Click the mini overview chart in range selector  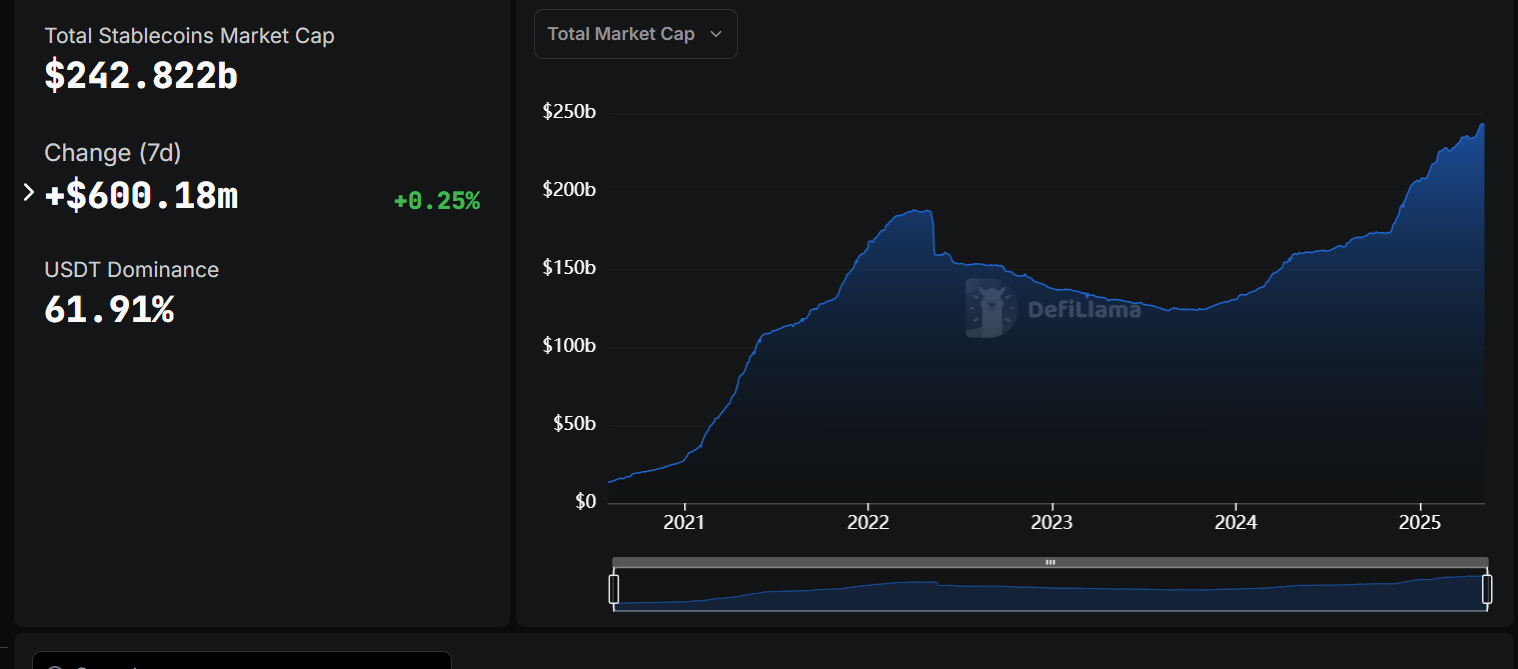[x=1050, y=589]
